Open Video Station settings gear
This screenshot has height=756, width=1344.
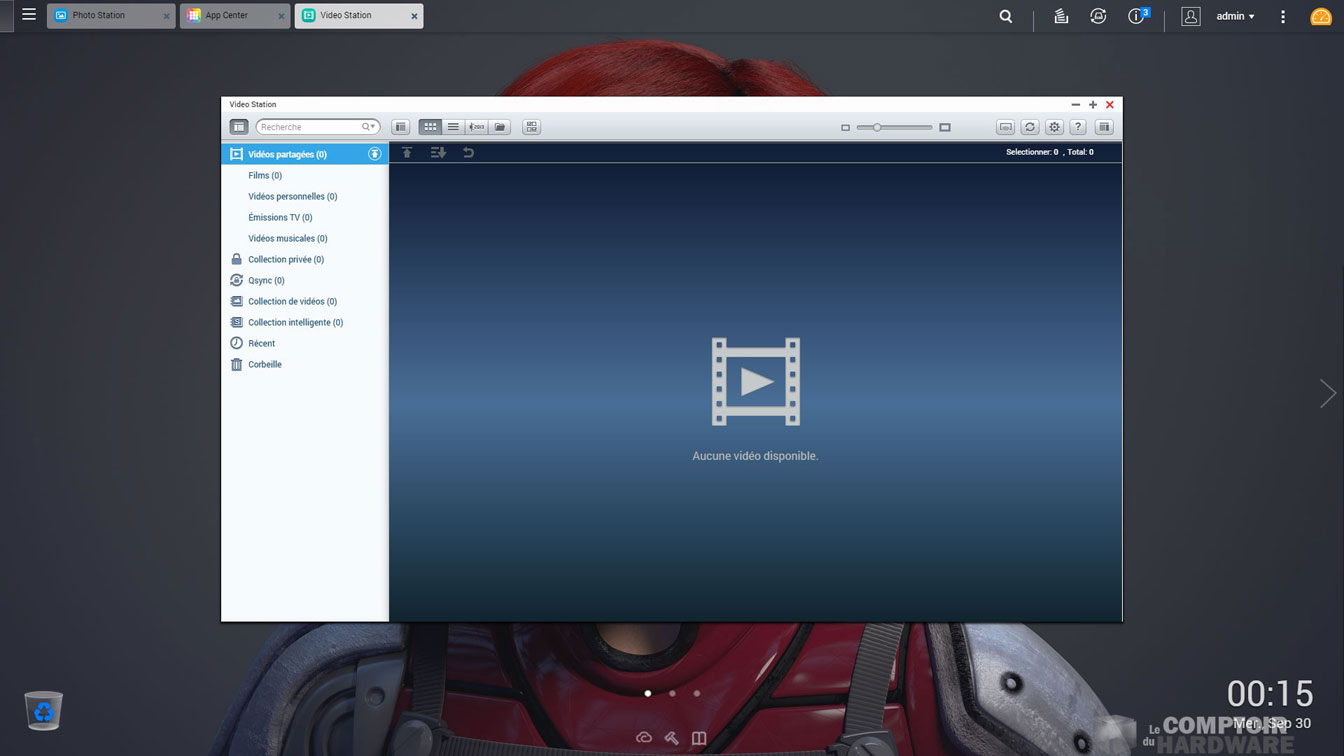click(x=1054, y=127)
